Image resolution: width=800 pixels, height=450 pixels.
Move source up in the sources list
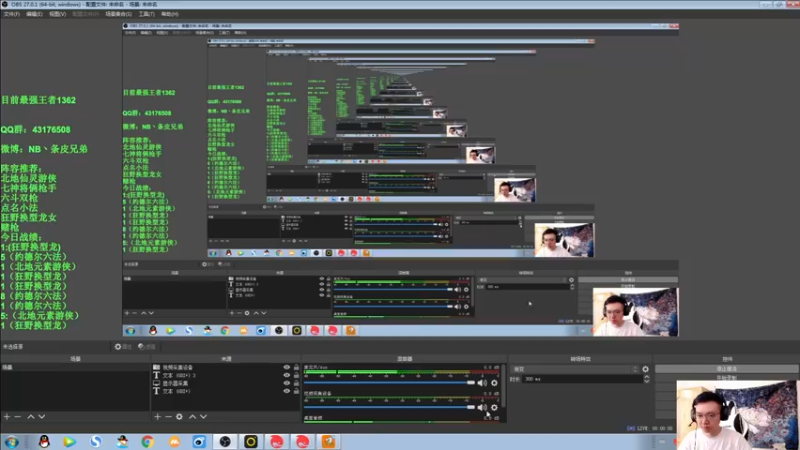tap(192, 417)
